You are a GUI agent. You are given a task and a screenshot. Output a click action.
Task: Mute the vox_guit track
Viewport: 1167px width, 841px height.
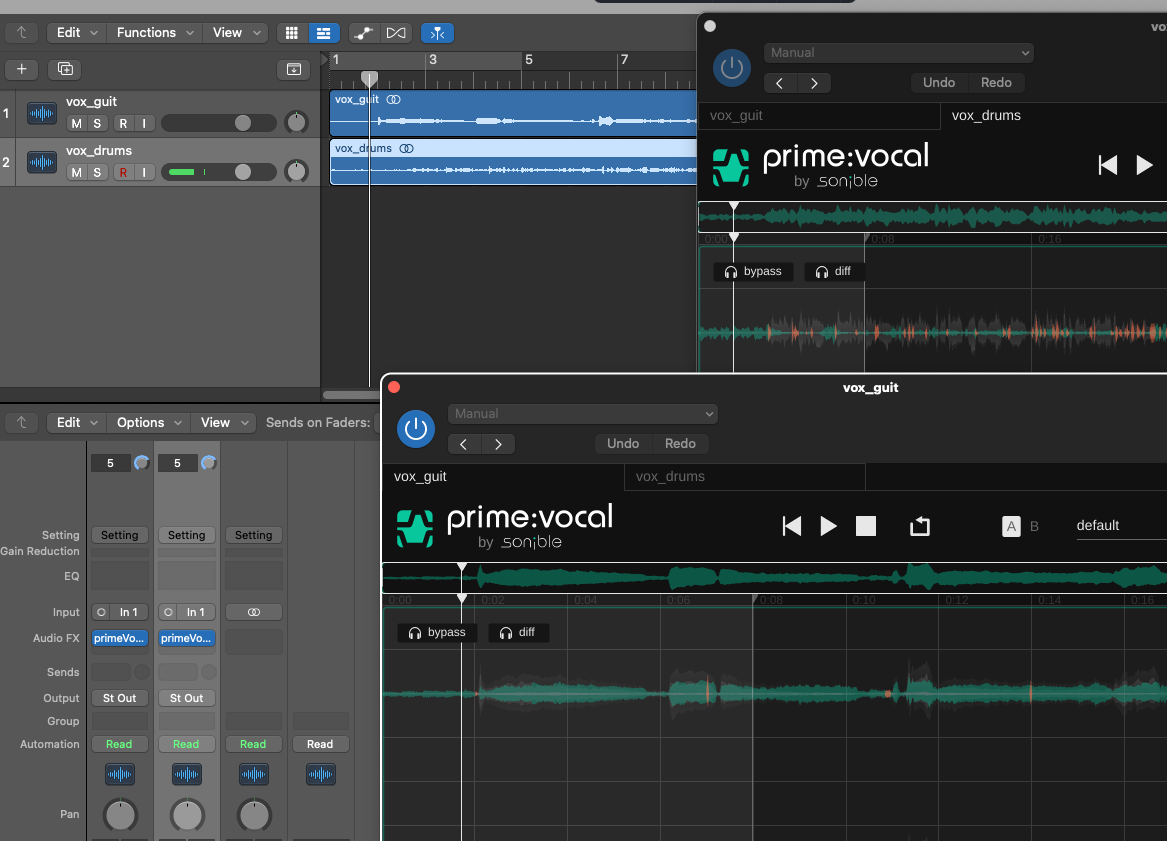[77, 124]
